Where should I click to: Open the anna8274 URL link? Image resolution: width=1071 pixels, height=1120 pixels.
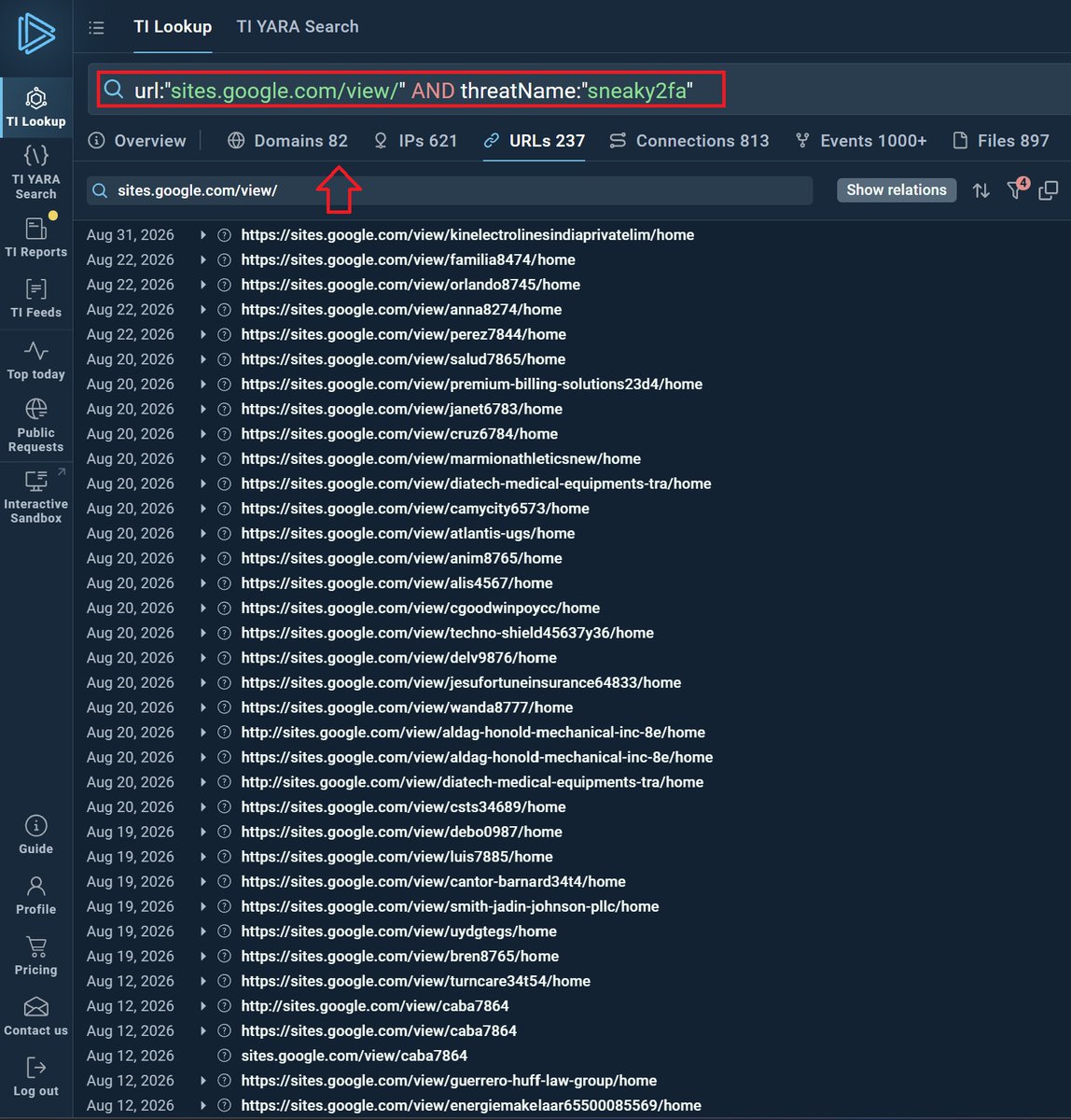click(x=401, y=310)
